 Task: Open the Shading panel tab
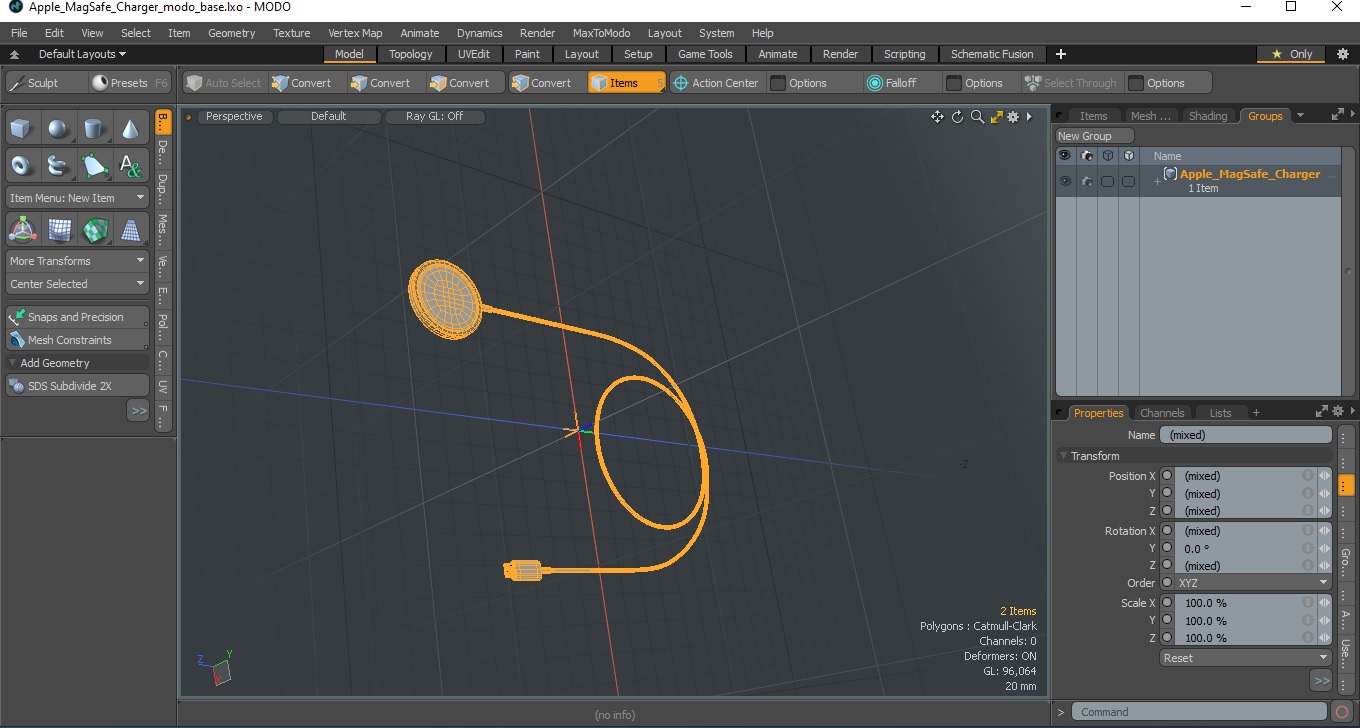point(1208,116)
